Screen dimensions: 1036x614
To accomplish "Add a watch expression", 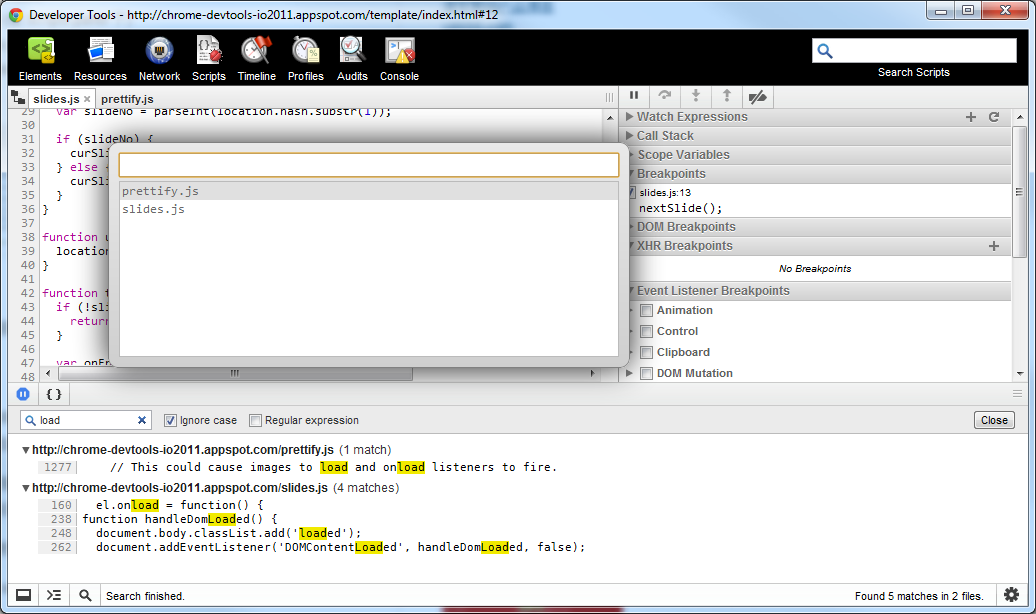I will click(x=971, y=117).
